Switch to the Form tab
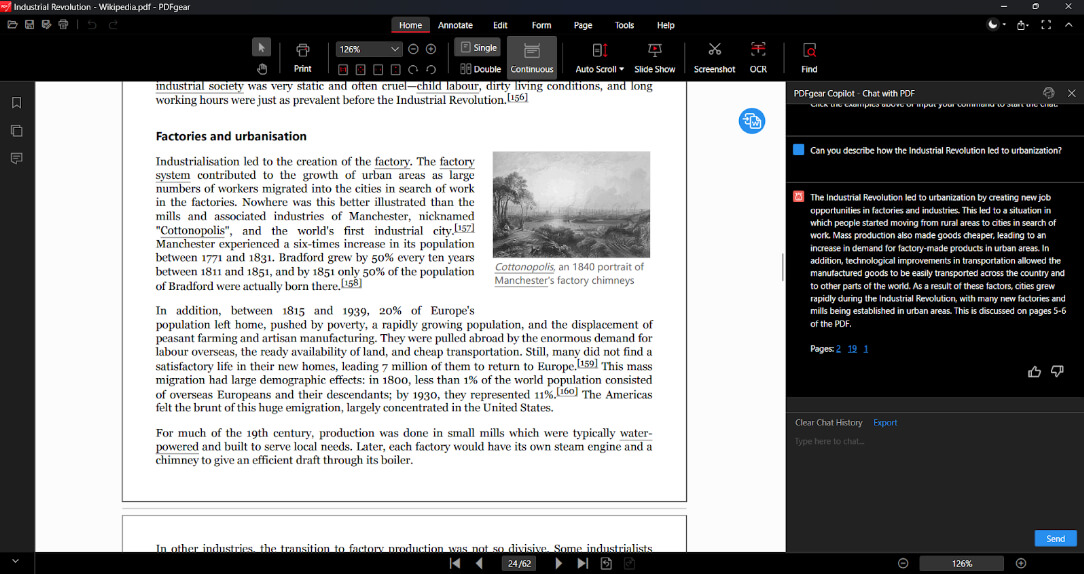 click(541, 25)
